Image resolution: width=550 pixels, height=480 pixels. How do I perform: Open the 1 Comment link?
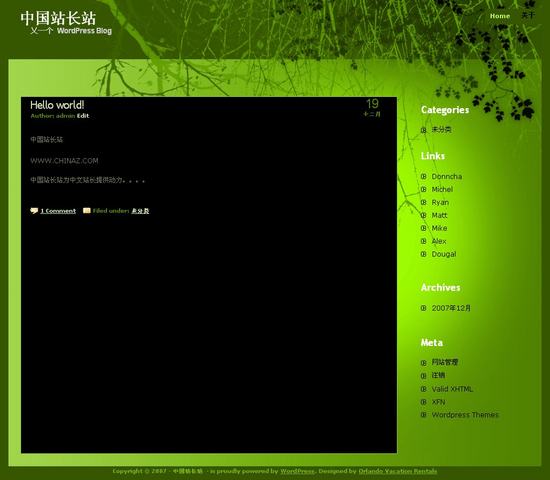pyautogui.click(x=58, y=211)
